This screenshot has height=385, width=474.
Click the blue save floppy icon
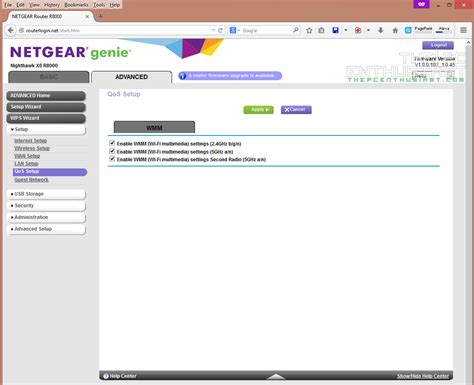click(335, 30)
